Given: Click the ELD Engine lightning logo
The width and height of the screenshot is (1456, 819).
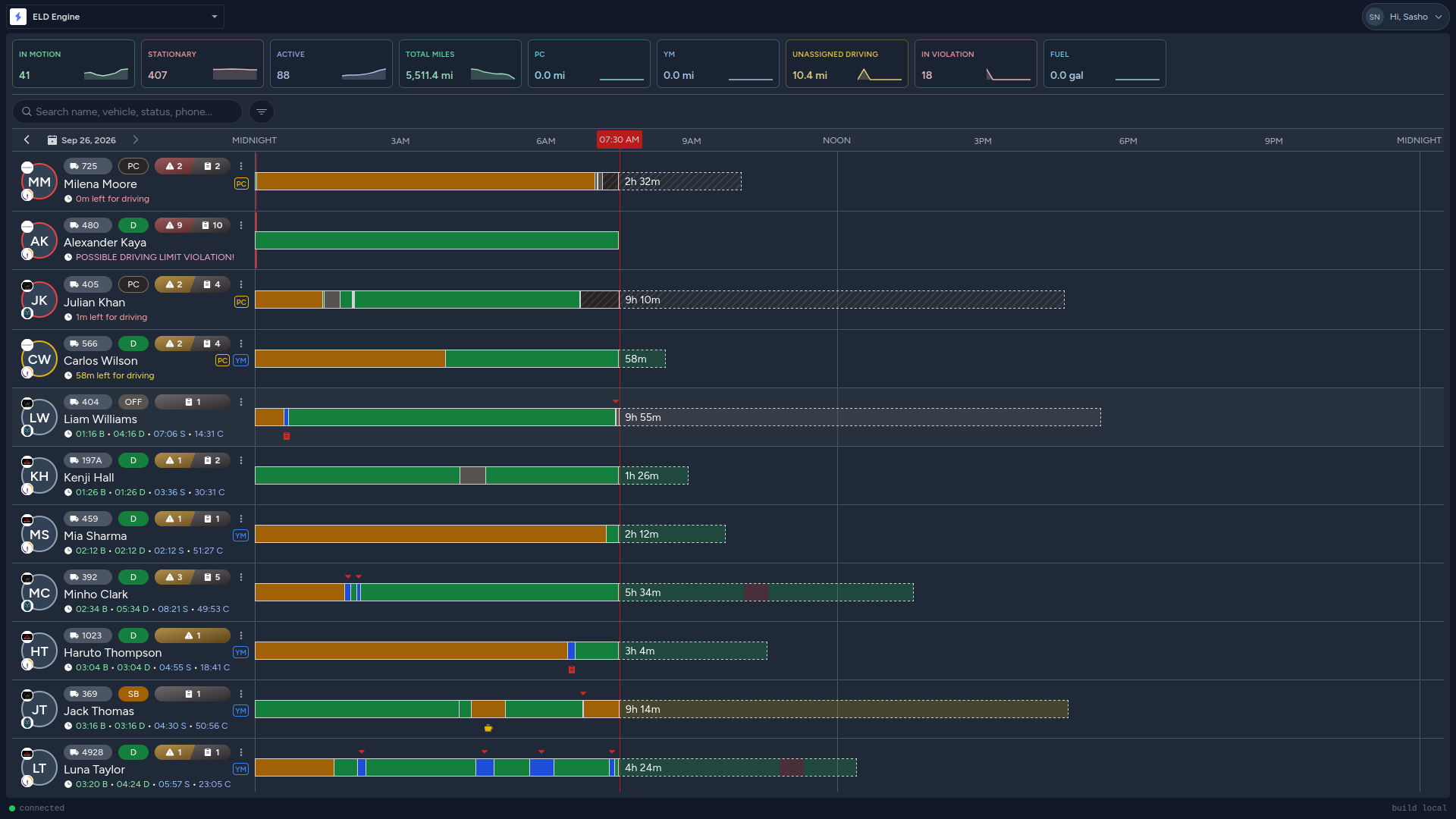Looking at the screenshot, I should (x=18, y=17).
